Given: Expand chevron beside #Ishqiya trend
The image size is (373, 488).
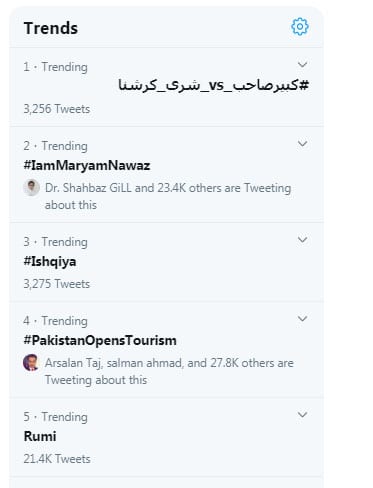Looking at the screenshot, I should pyautogui.click(x=302, y=239).
